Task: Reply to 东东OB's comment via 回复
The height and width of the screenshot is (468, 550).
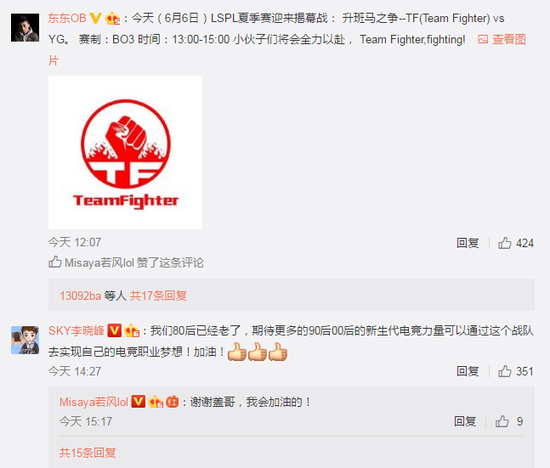Action: tap(468, 243)
